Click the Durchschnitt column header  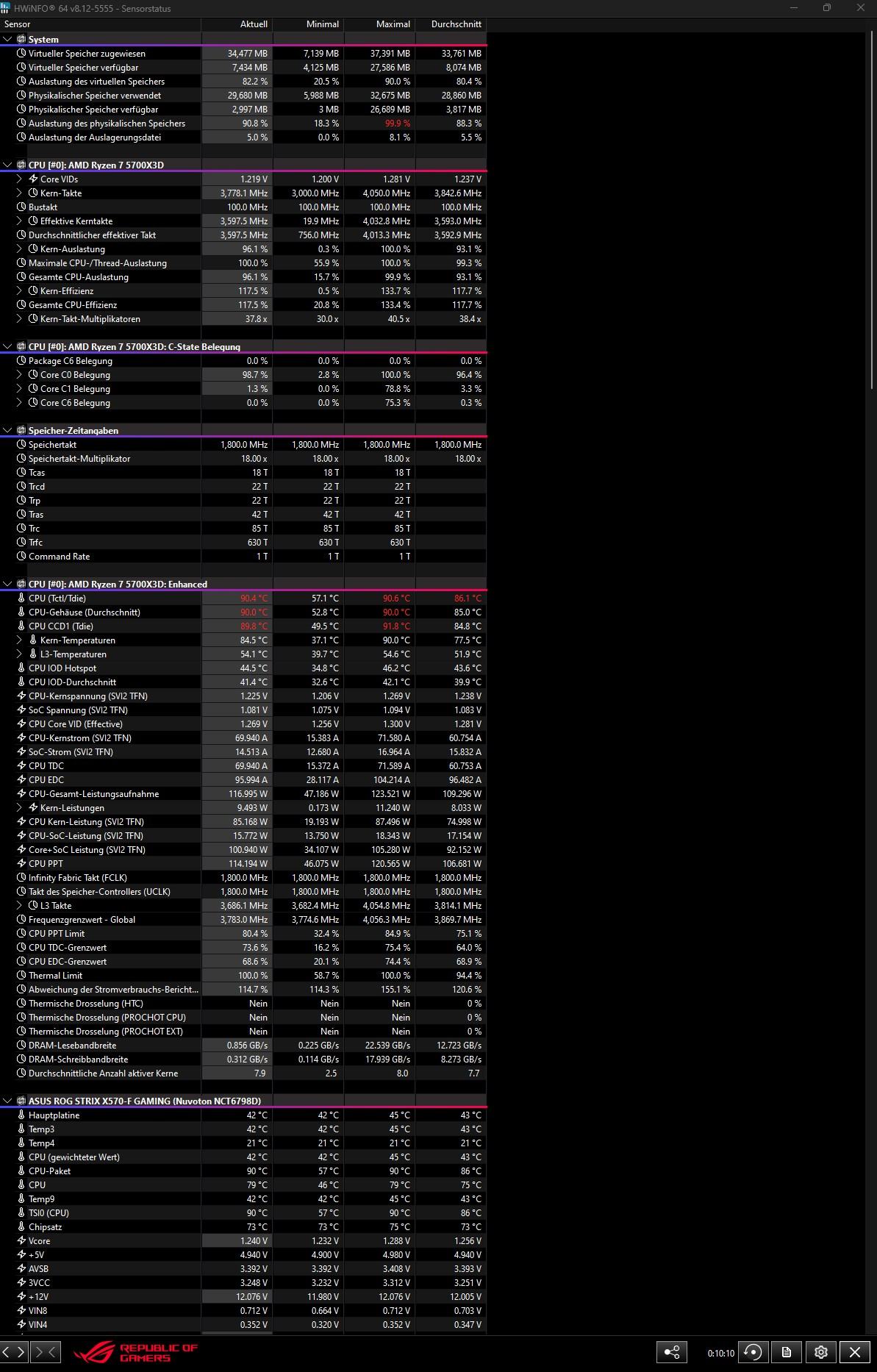coord(451,24)
